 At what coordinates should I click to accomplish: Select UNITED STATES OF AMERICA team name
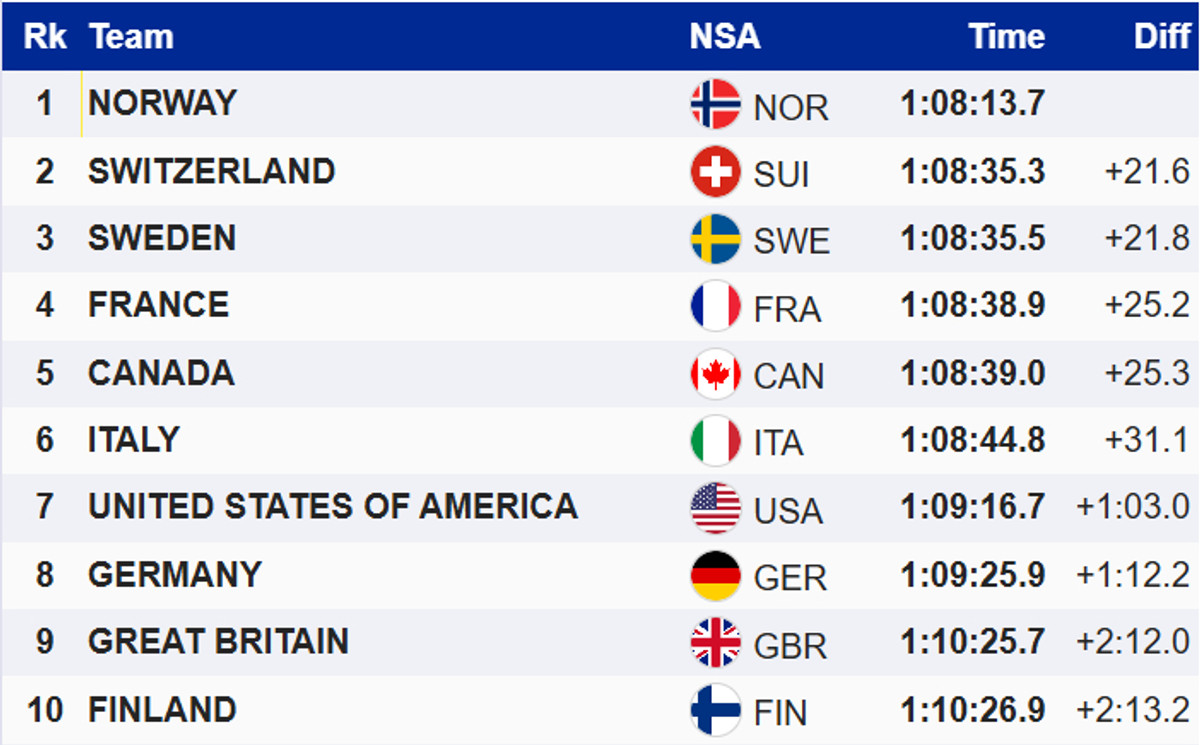[x=332, y=506]
